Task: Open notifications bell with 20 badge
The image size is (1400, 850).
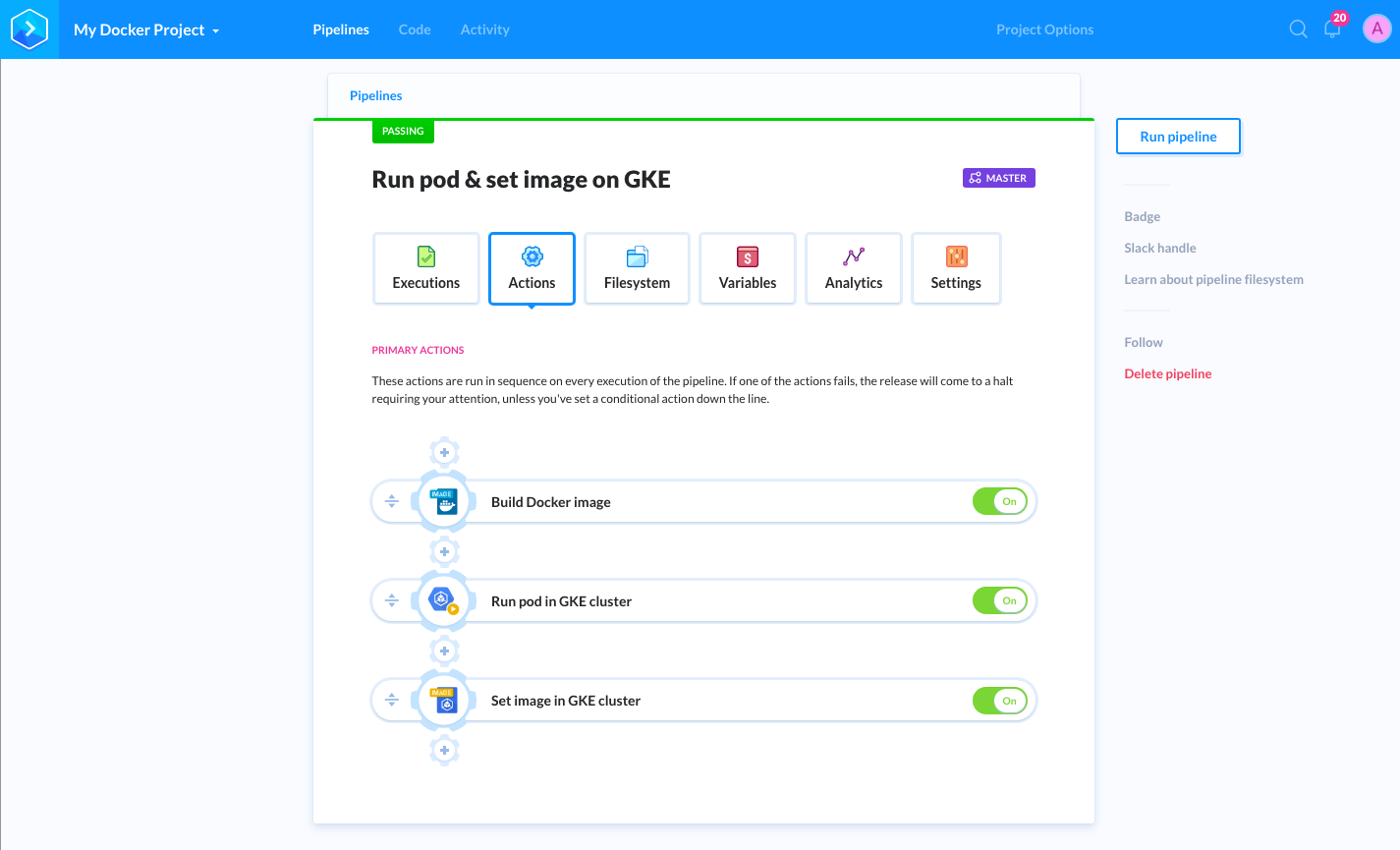Action: click(1333, 27)
